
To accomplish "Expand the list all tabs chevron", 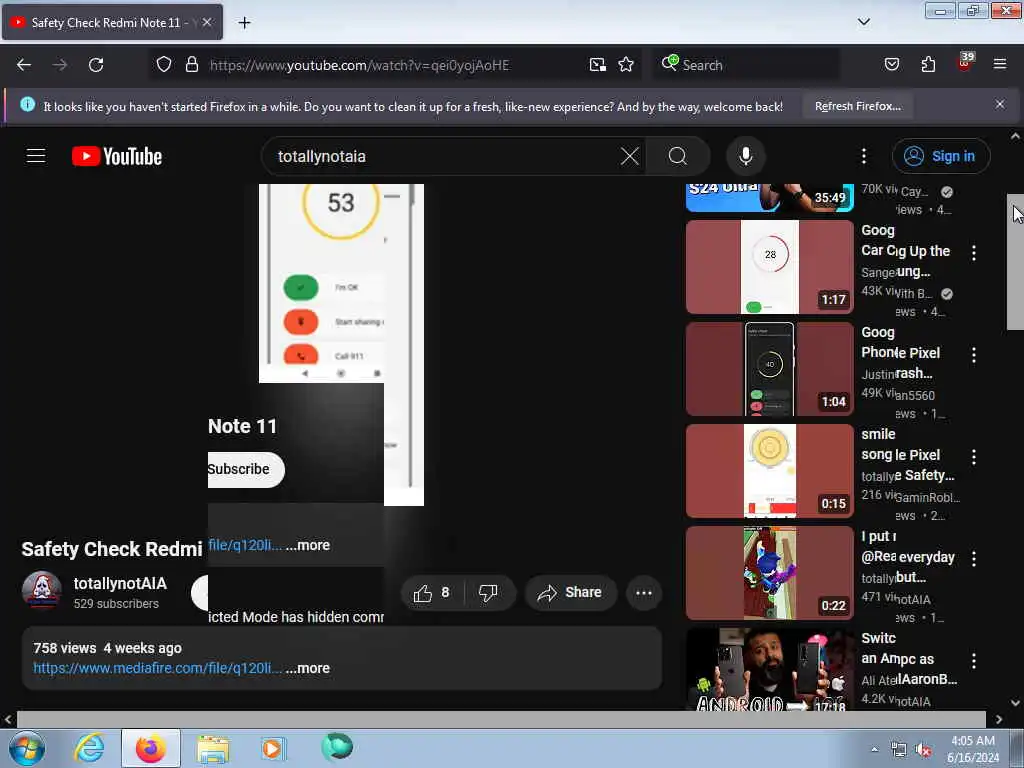I will [863, 22].
